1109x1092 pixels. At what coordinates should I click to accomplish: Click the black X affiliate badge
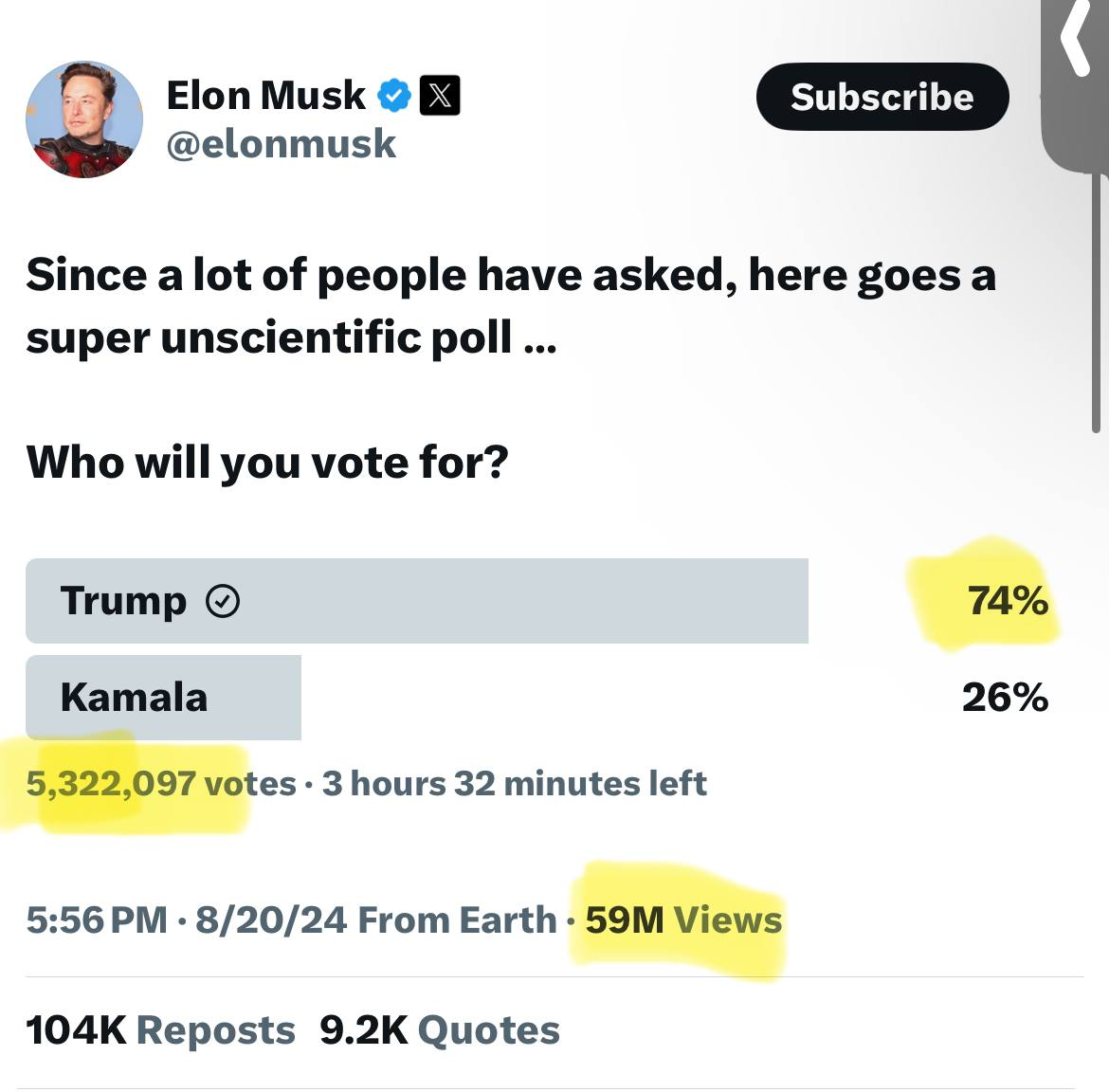(440, 96)
